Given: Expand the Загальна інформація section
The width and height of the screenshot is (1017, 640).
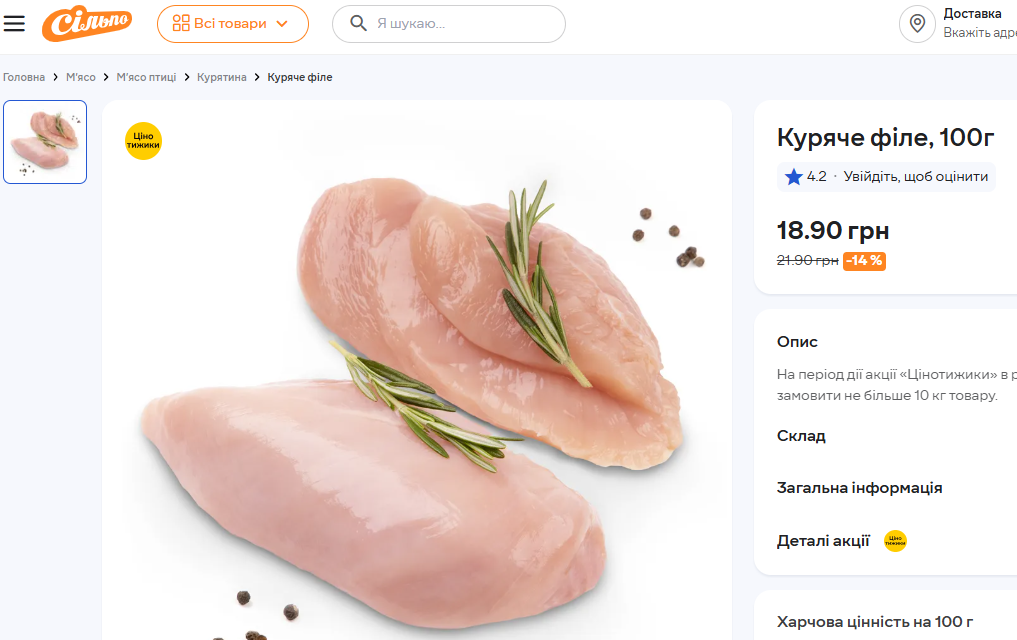Looking at the screenshot, I should coord(859,488).
